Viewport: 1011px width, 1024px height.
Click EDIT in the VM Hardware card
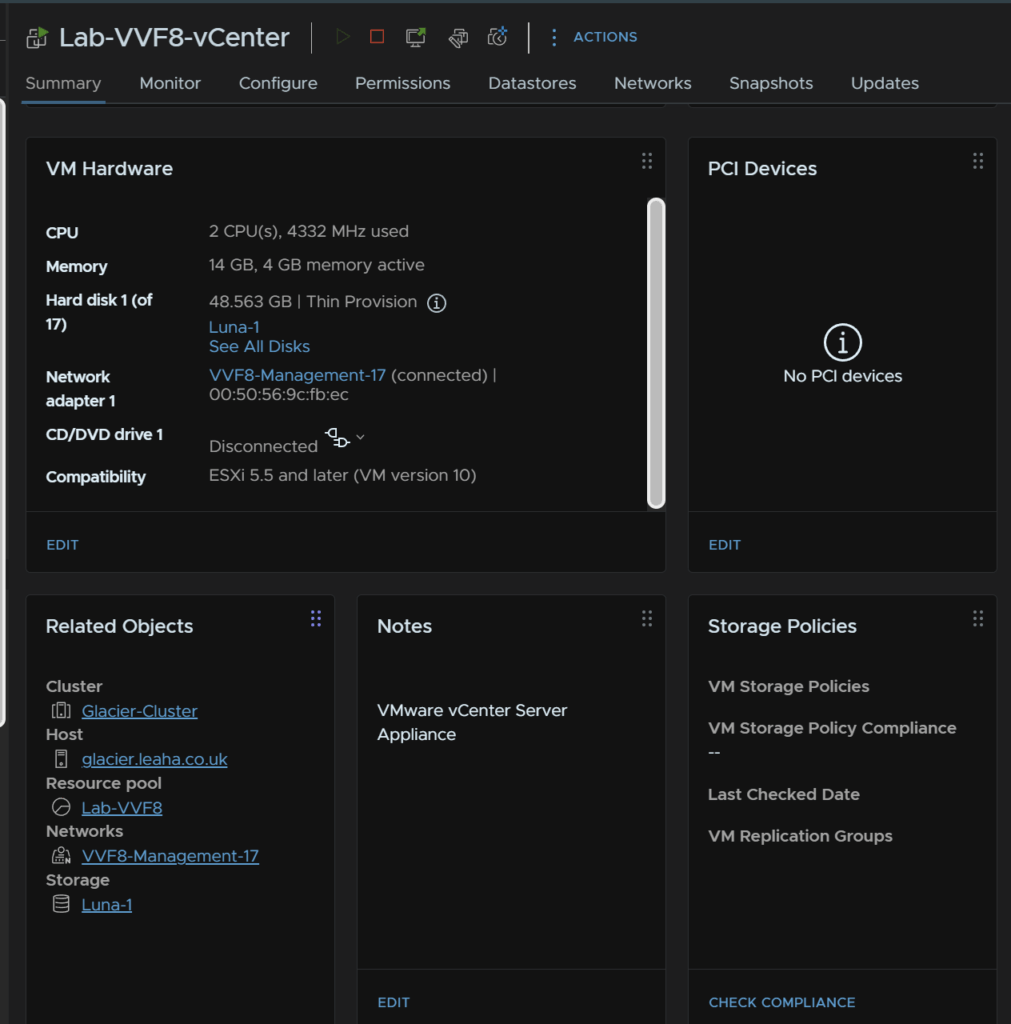coord(63,545)
